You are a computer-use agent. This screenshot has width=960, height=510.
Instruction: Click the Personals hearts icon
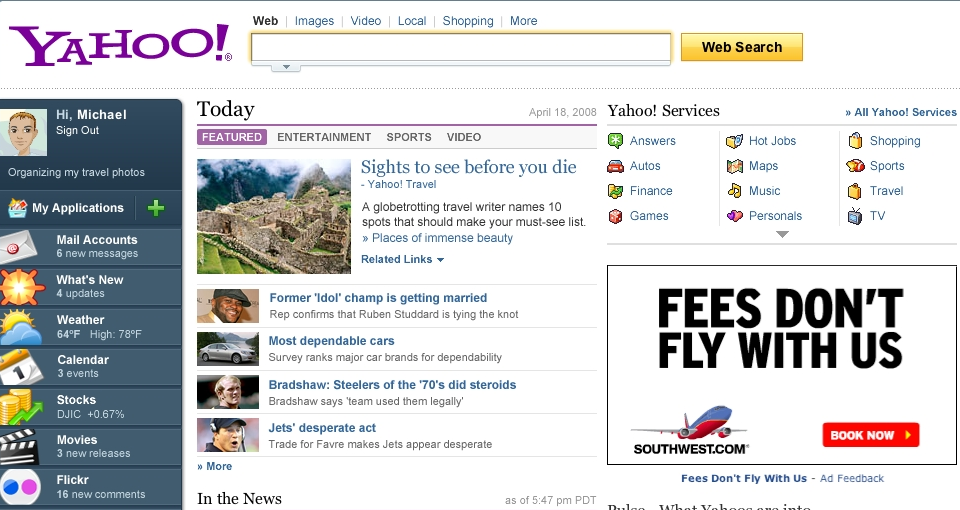point(734,216)
